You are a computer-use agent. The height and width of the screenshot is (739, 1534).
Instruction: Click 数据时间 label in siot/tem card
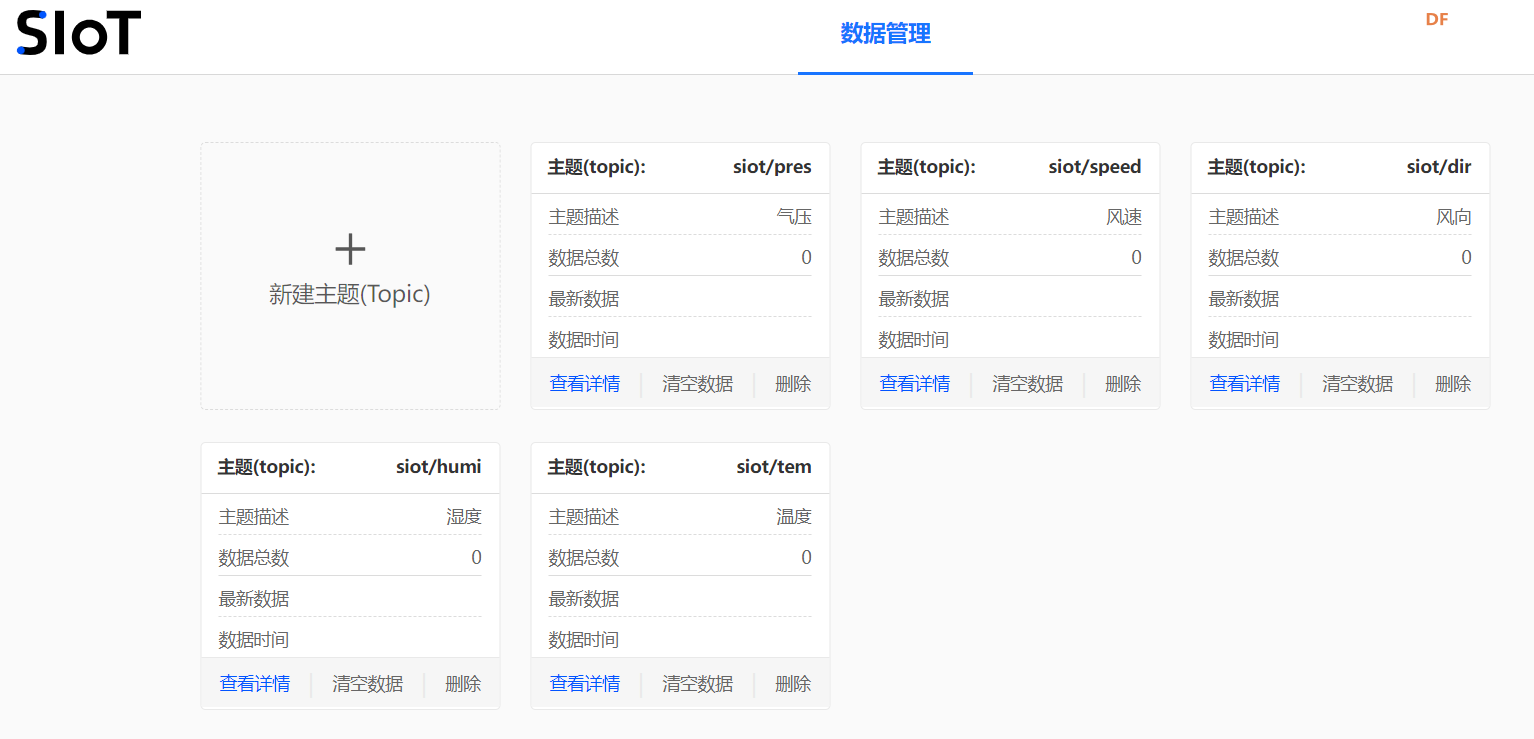584,640
